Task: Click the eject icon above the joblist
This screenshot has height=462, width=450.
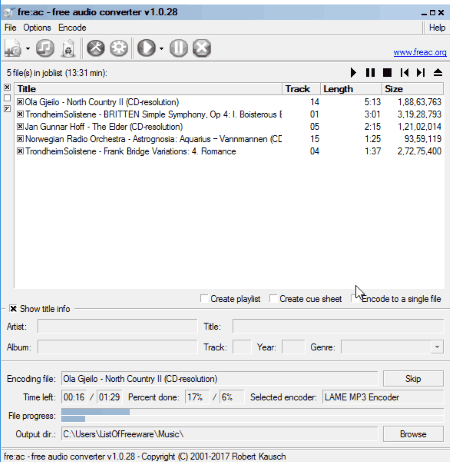Action: (x=438, y=72)
